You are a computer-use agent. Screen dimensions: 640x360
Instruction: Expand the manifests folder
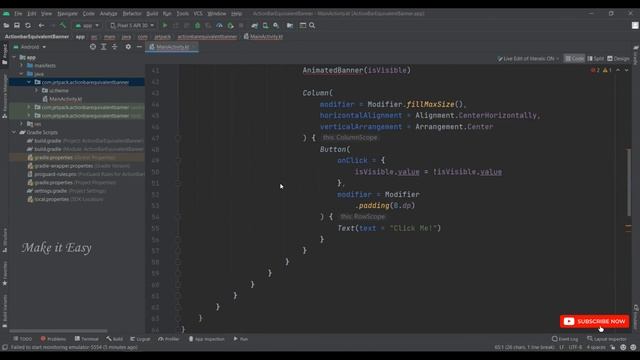(x=22, y=65)
